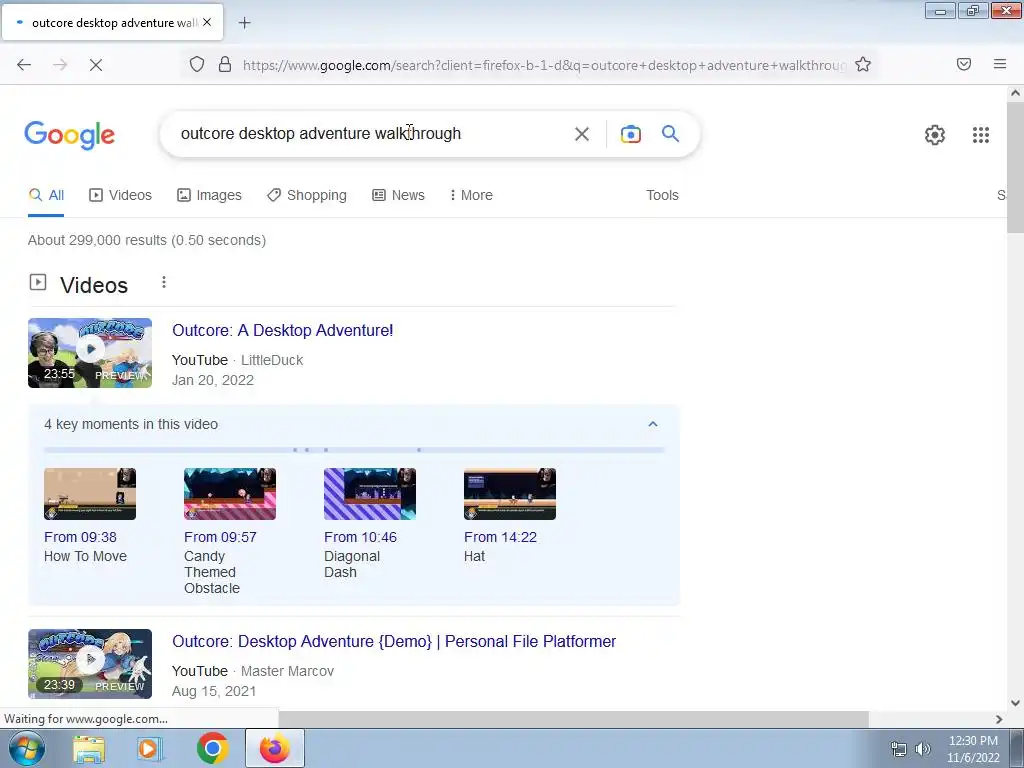Screen dimensions: 1024x768
Task: Go back to the previous page
Action: point(24,65)
